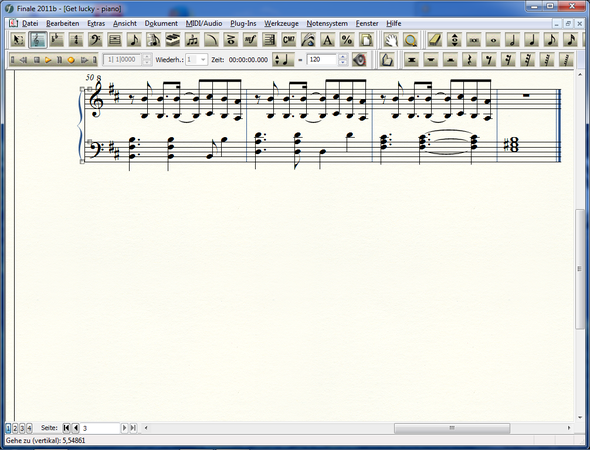Screen dimensions: 590x450
Task: Click the tempo field showing 120
Action: tap(322, 60)
